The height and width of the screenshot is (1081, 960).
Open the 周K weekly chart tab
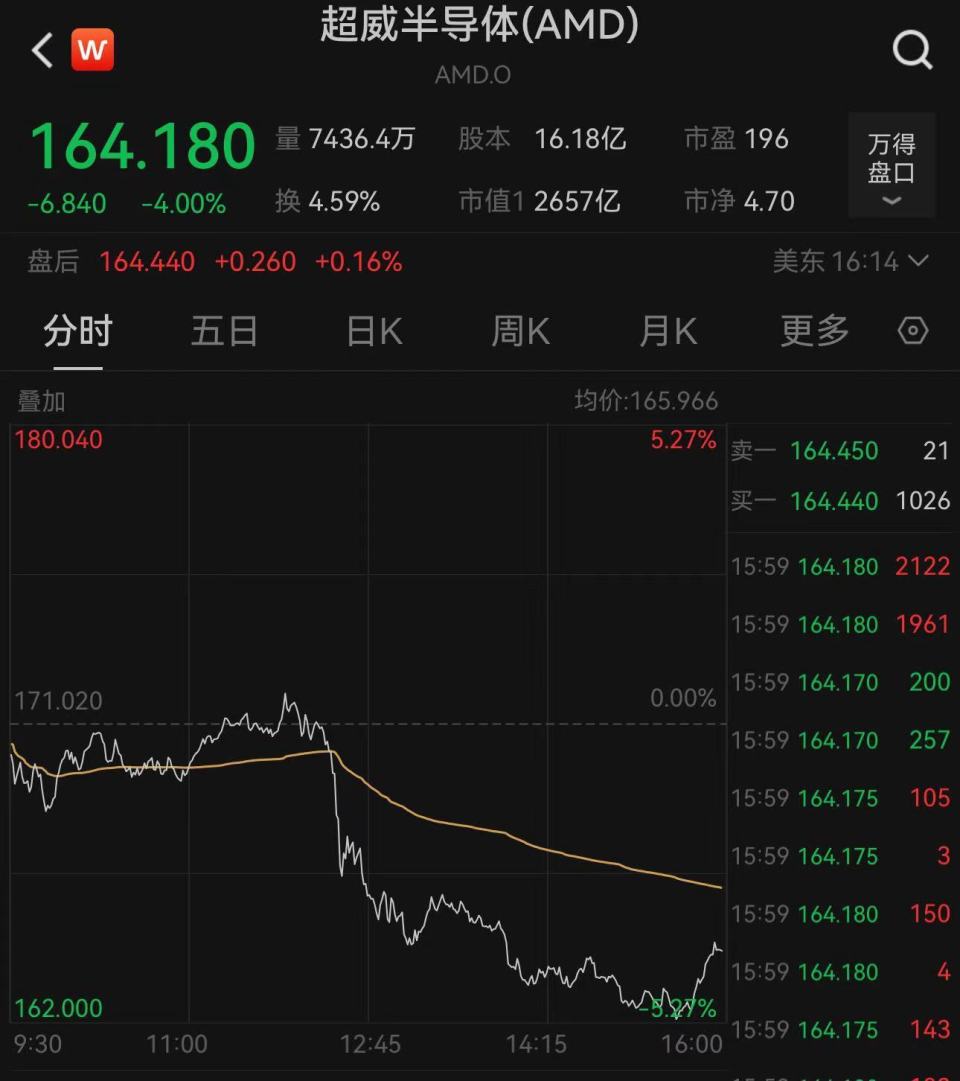pyautogui.click(x=519, y=331)
